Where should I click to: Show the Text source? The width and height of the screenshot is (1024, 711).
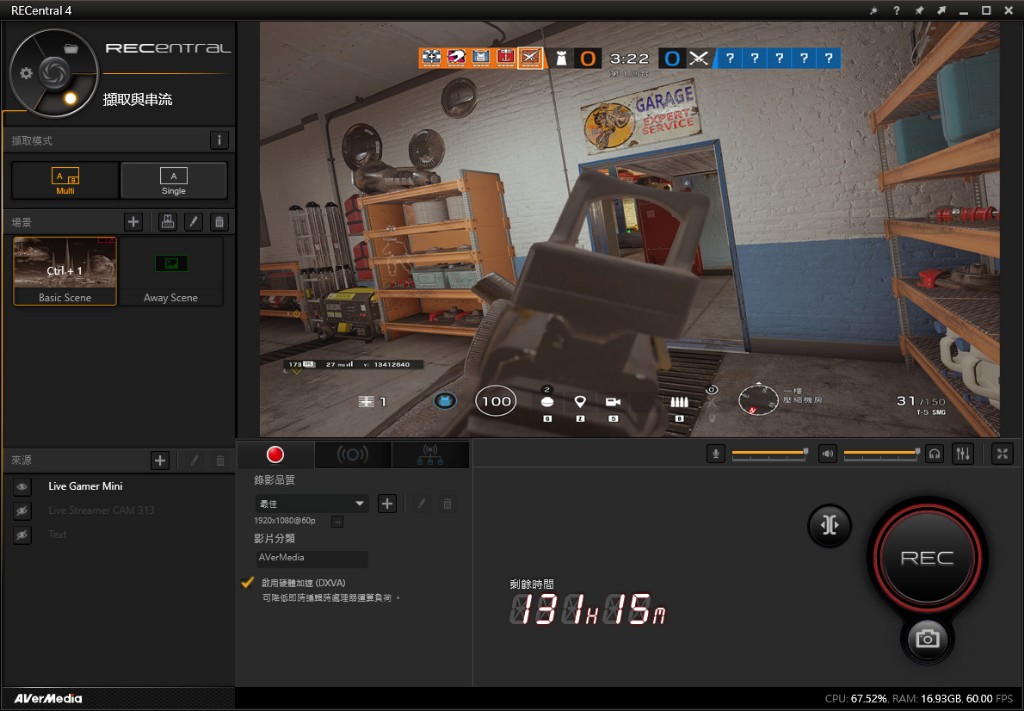(22, 535)
